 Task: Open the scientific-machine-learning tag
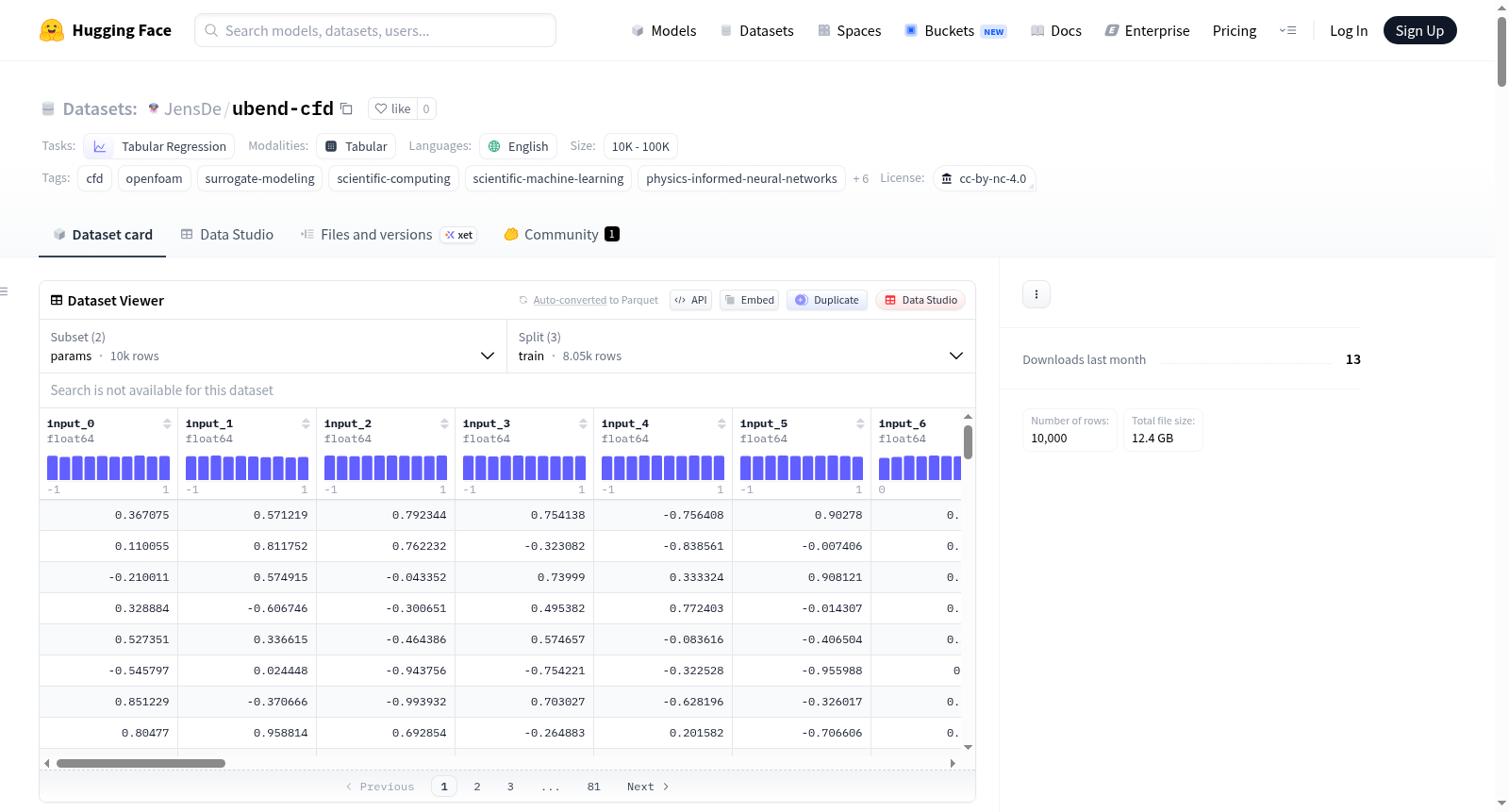(548, 178)
